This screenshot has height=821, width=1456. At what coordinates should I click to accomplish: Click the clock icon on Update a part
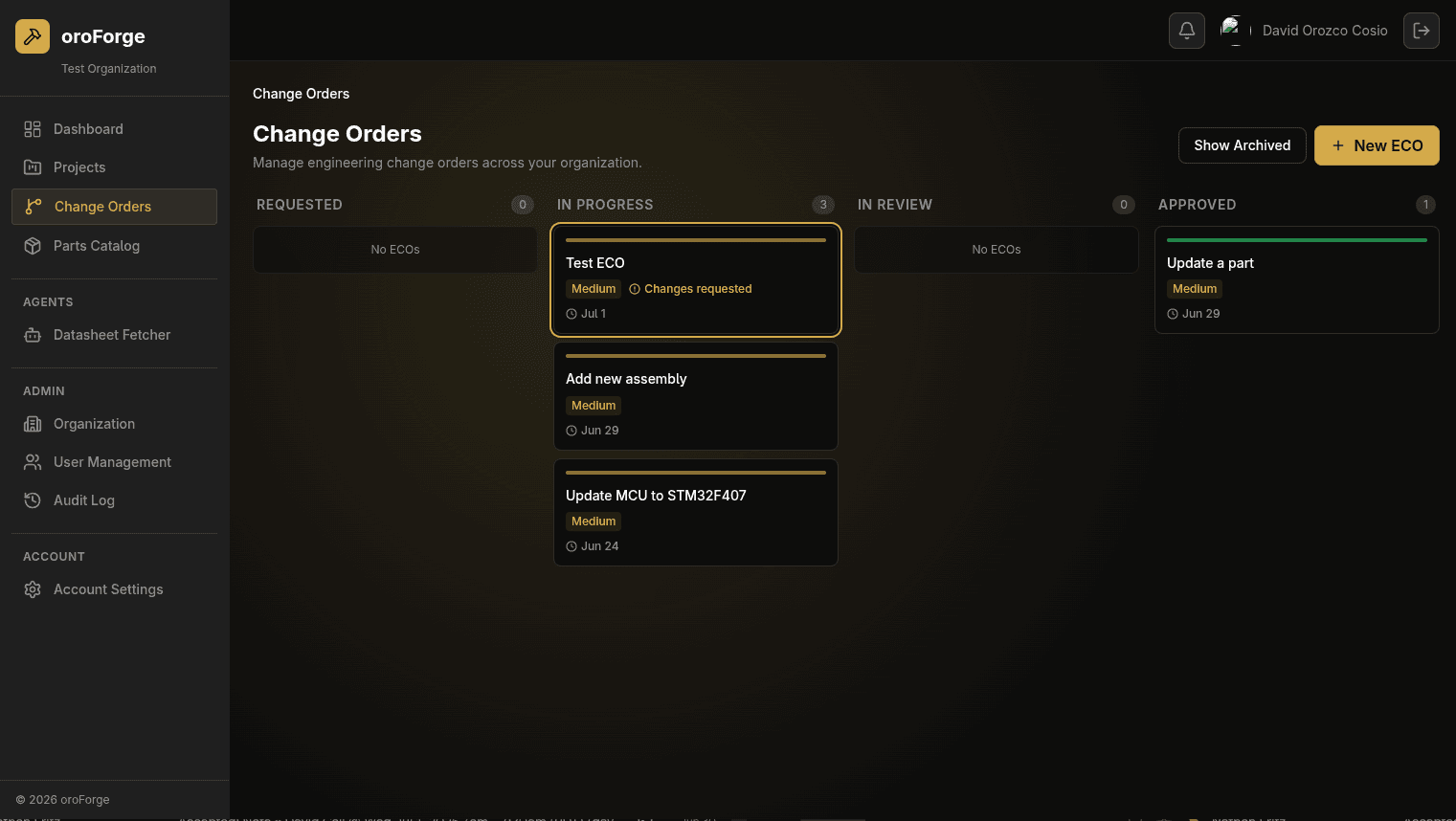(x=1173, y=314)
